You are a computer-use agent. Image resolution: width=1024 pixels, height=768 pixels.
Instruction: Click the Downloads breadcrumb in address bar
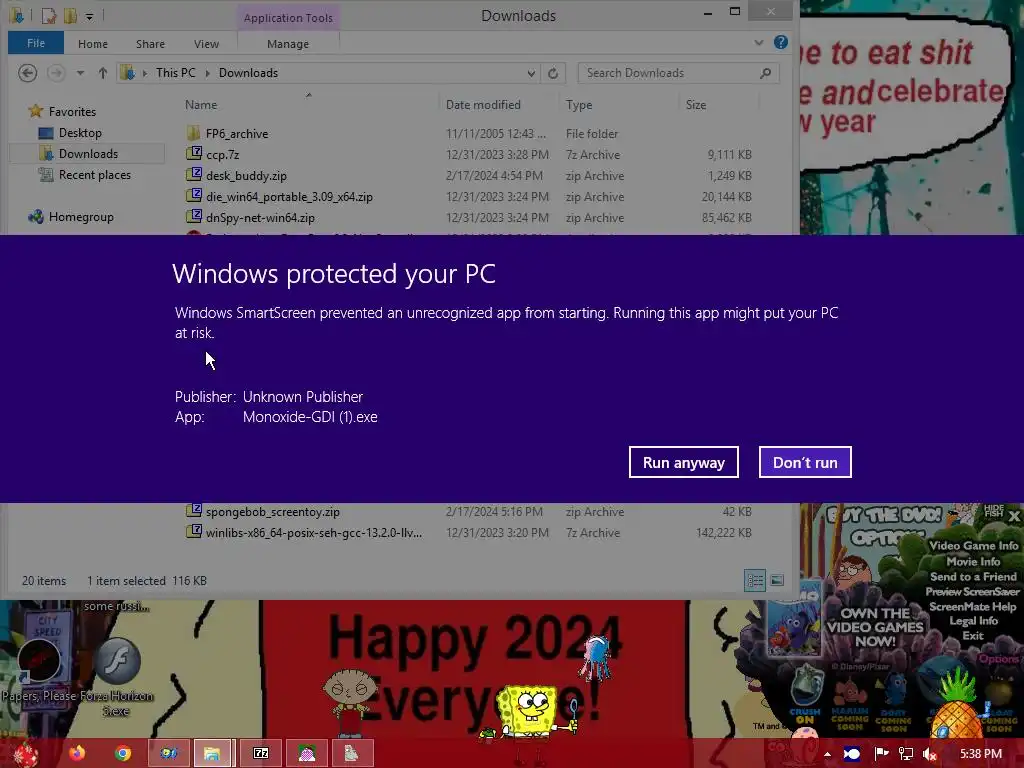coord(248,73)
